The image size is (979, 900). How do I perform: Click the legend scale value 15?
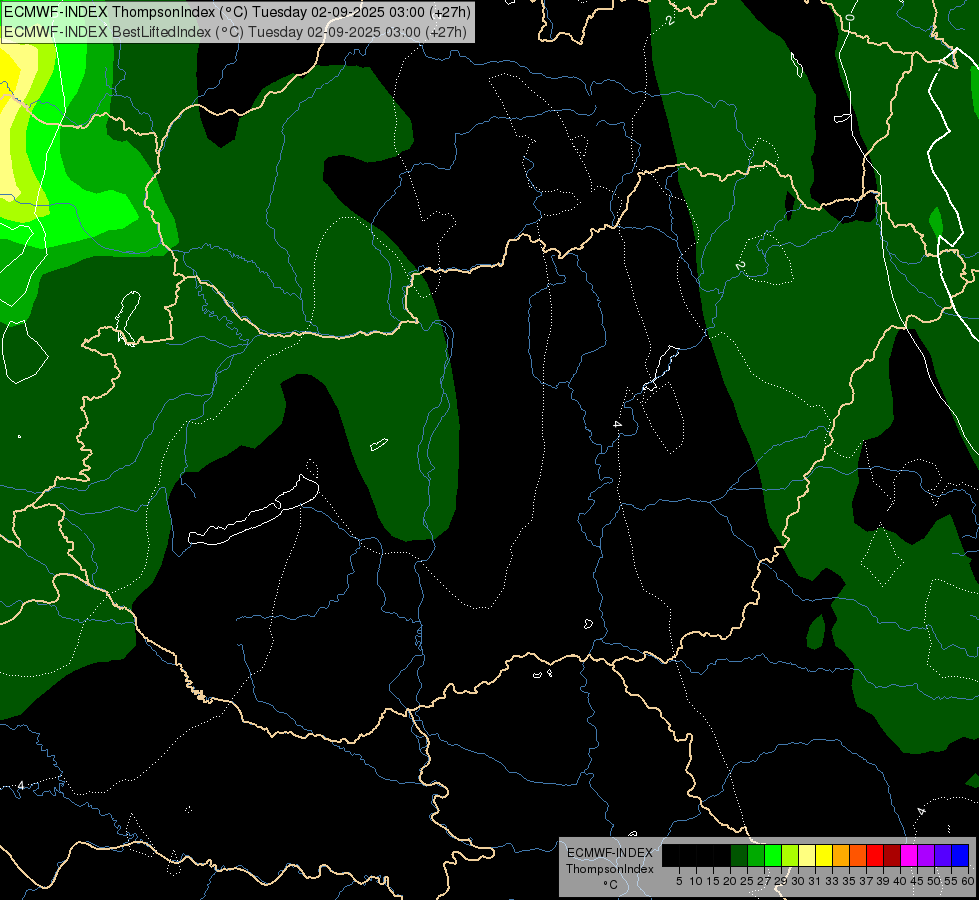coord(713,881)
